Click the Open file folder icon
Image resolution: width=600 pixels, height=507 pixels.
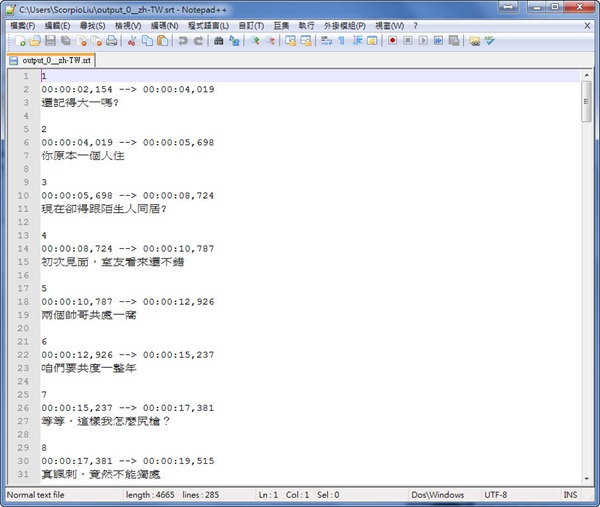point(35,41)
